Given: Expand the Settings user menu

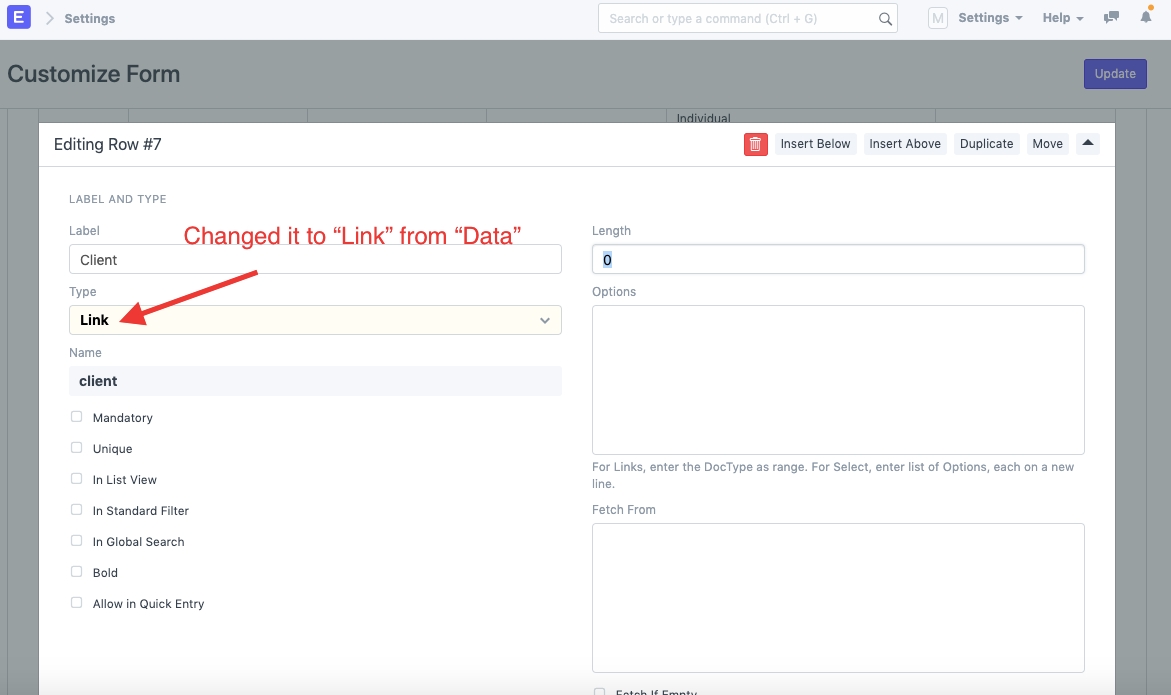Looking at the screenshot, I should [x=990, y=18].
